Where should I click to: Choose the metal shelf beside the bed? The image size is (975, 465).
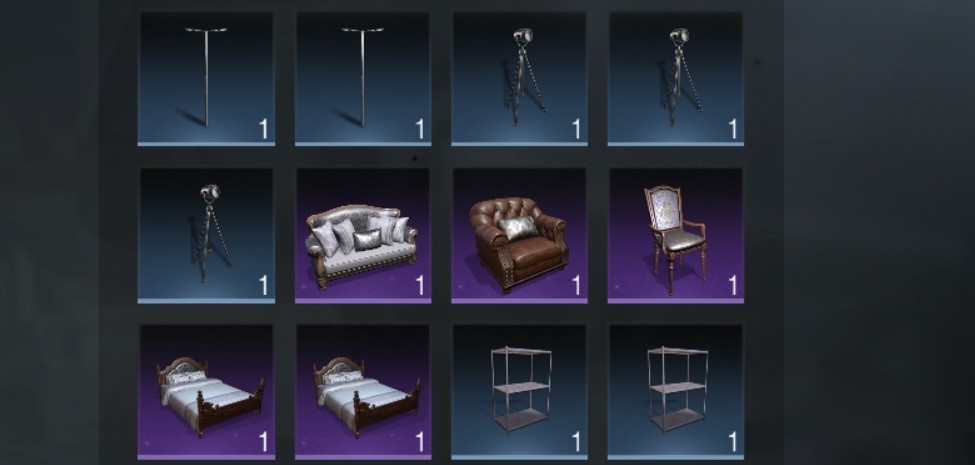pos(519,392)
